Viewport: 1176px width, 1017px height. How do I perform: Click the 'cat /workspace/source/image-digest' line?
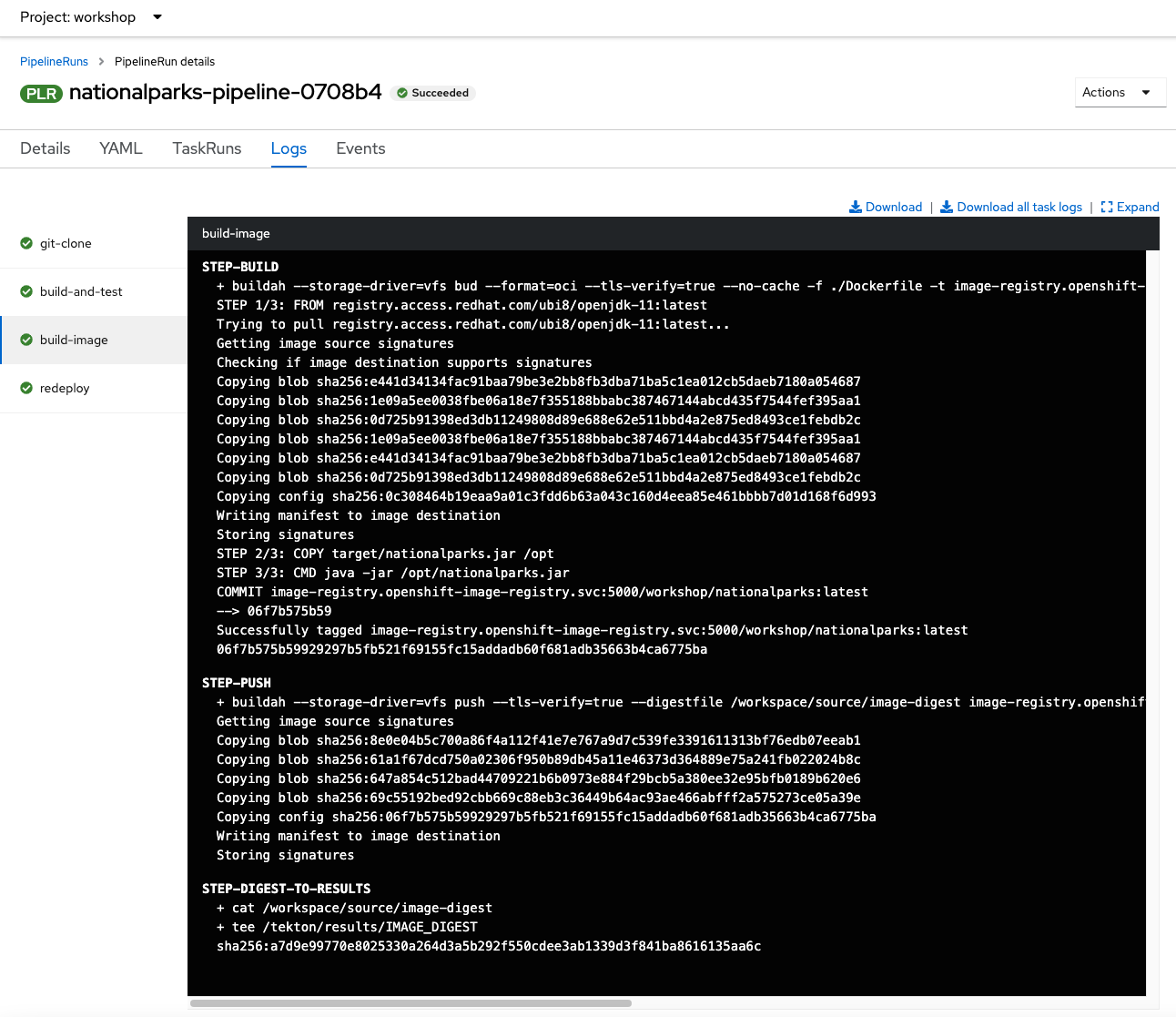click(355, 908)
